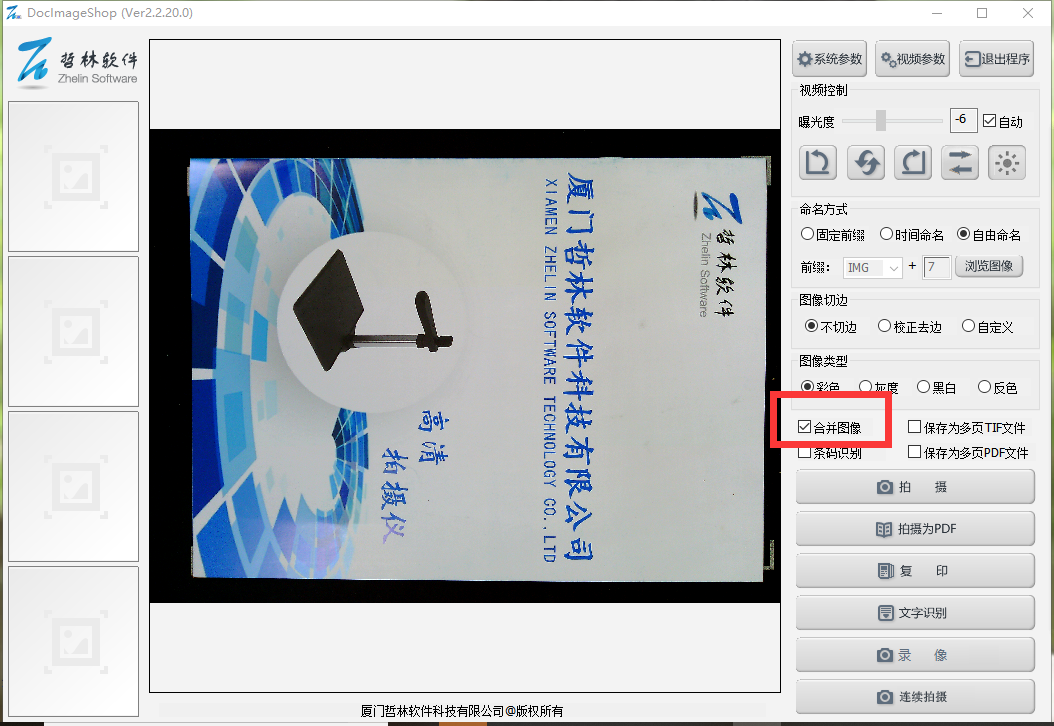
Task: Click the 录像 record video button
Action: [915, 655]
